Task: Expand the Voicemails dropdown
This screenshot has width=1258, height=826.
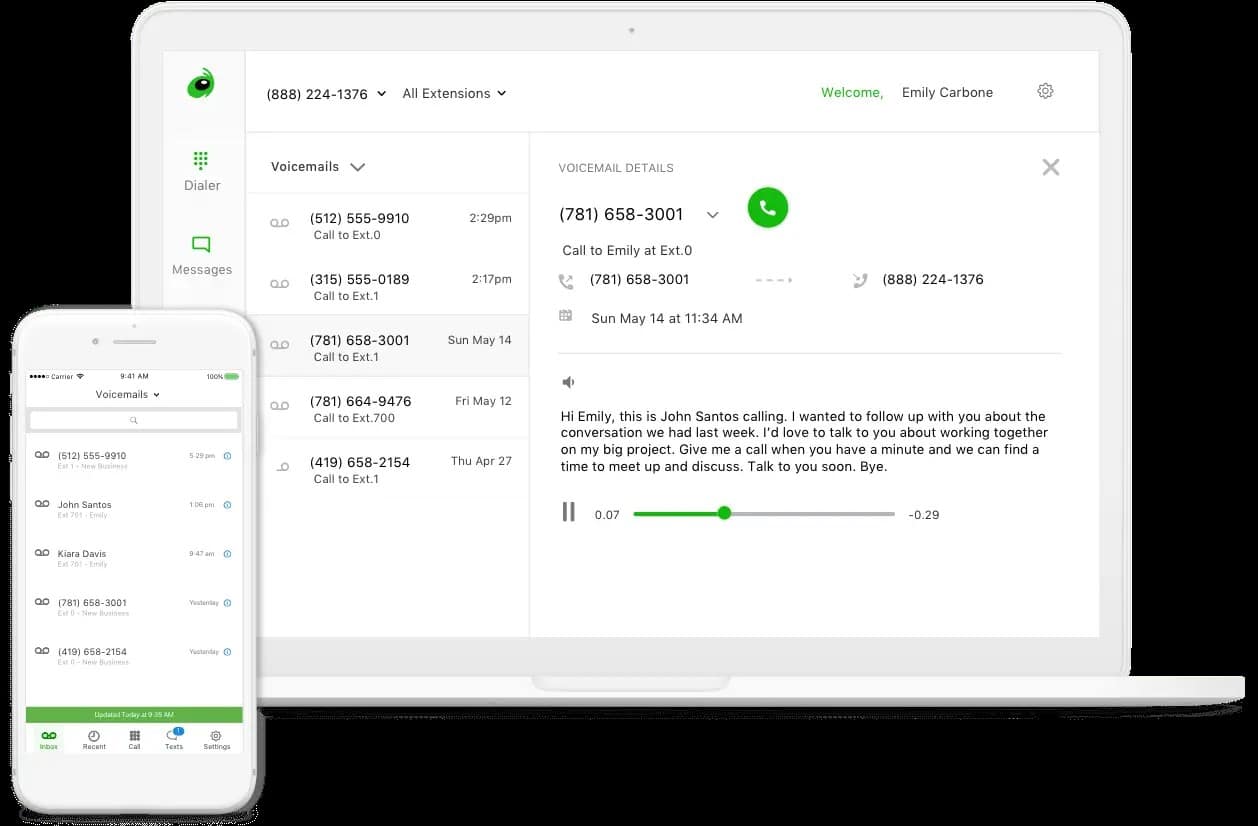Action: click(x=316, y=166)
